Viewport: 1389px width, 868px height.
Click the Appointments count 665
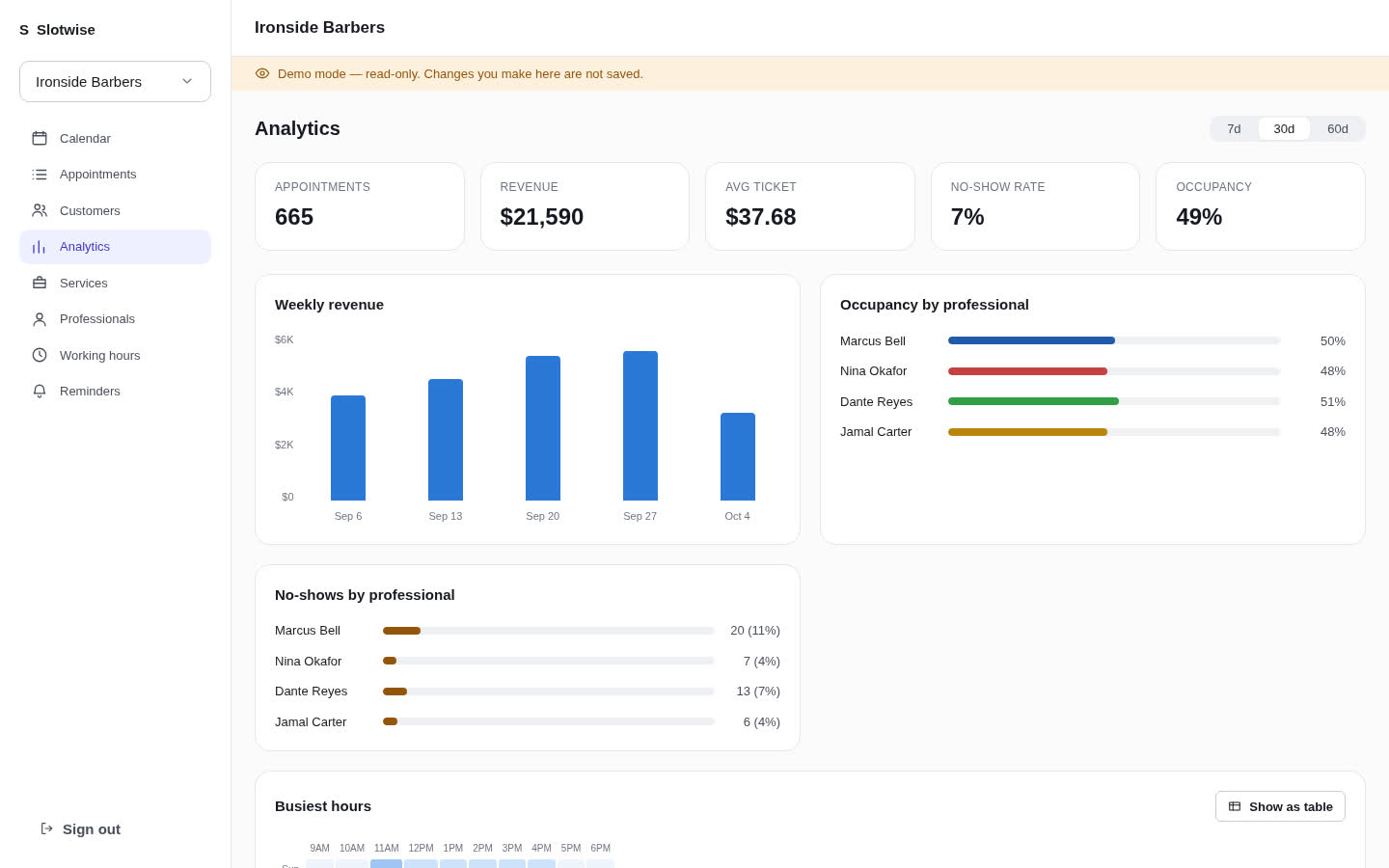coord(294,217)
